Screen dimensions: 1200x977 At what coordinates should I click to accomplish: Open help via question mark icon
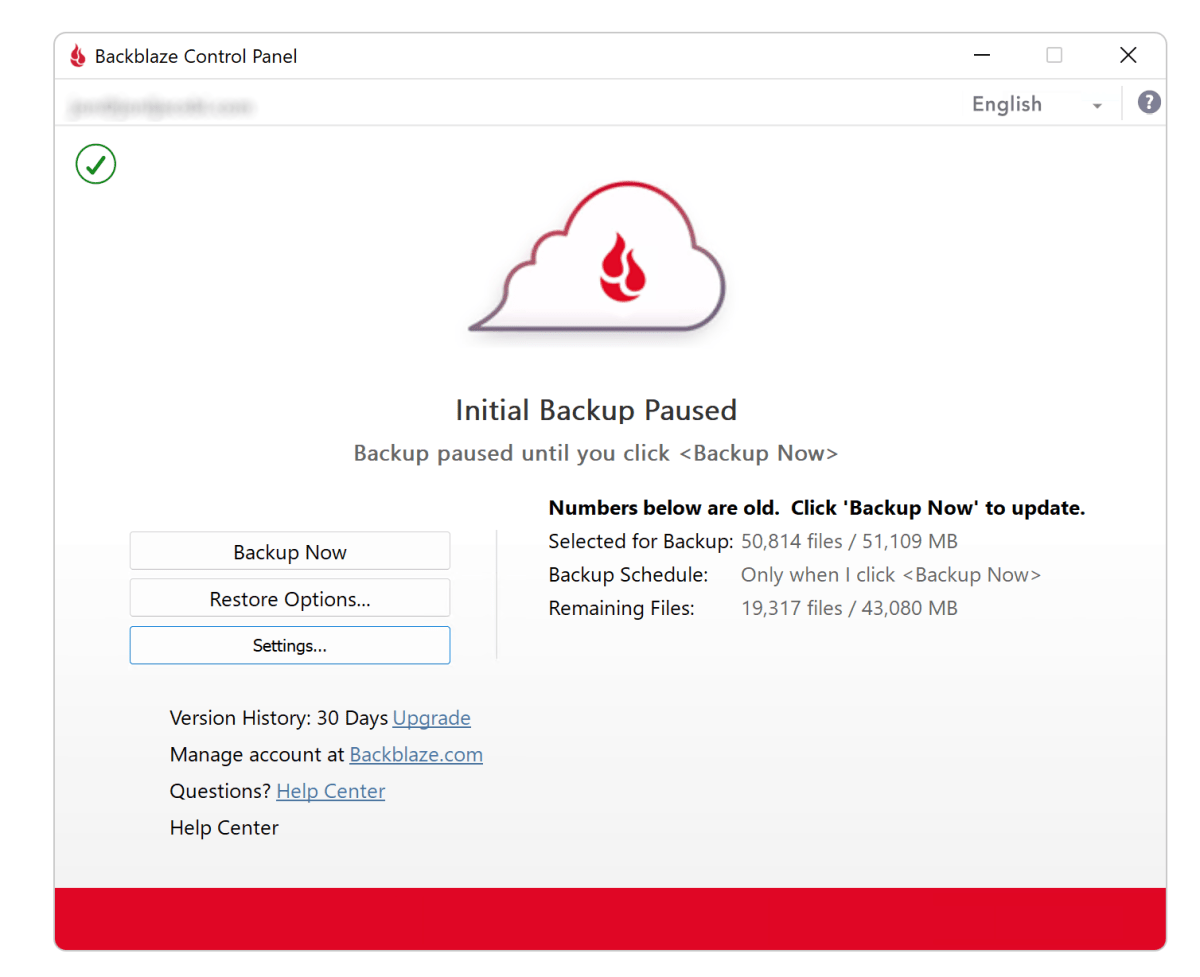pos(1149,102)
